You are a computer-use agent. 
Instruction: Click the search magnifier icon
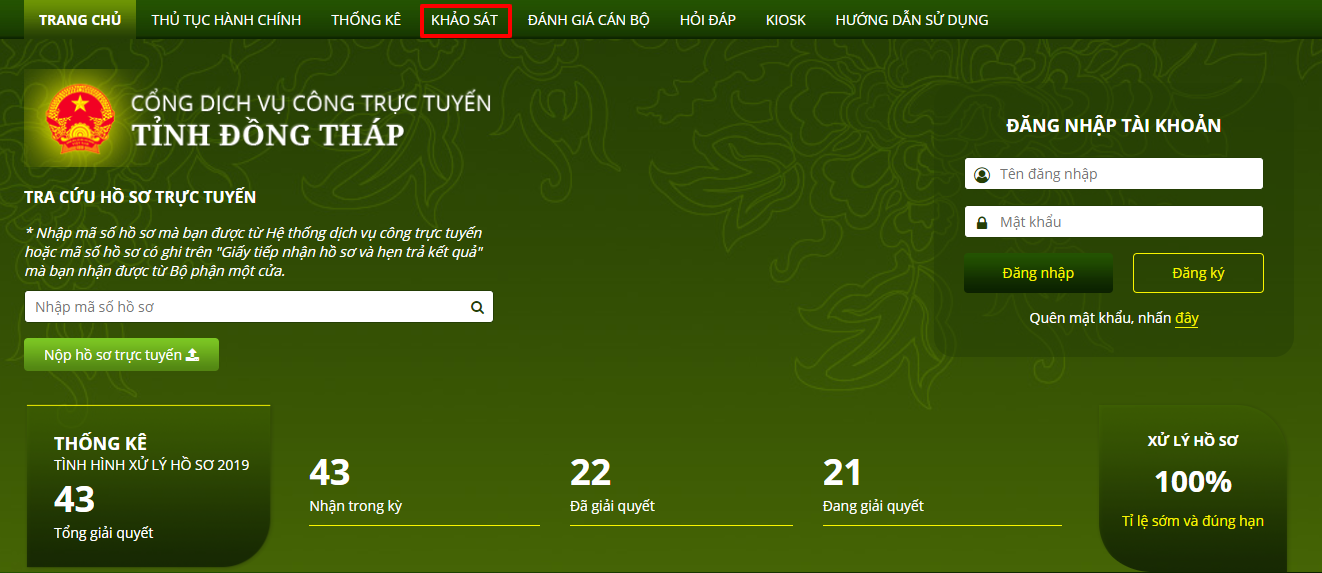click(x=477, y=308)
